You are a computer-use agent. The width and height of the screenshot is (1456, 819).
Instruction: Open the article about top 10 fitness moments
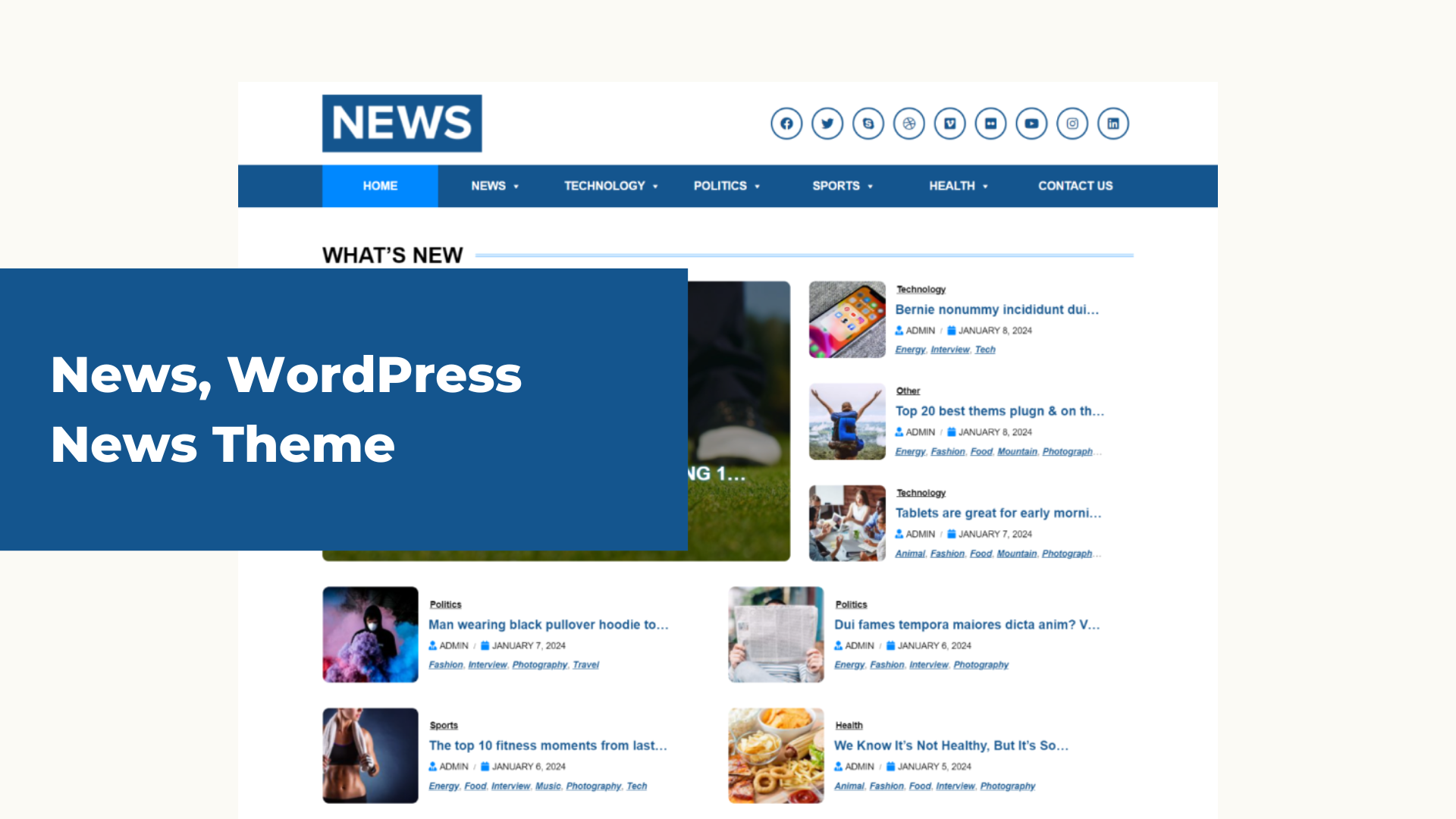pos(548,745)
